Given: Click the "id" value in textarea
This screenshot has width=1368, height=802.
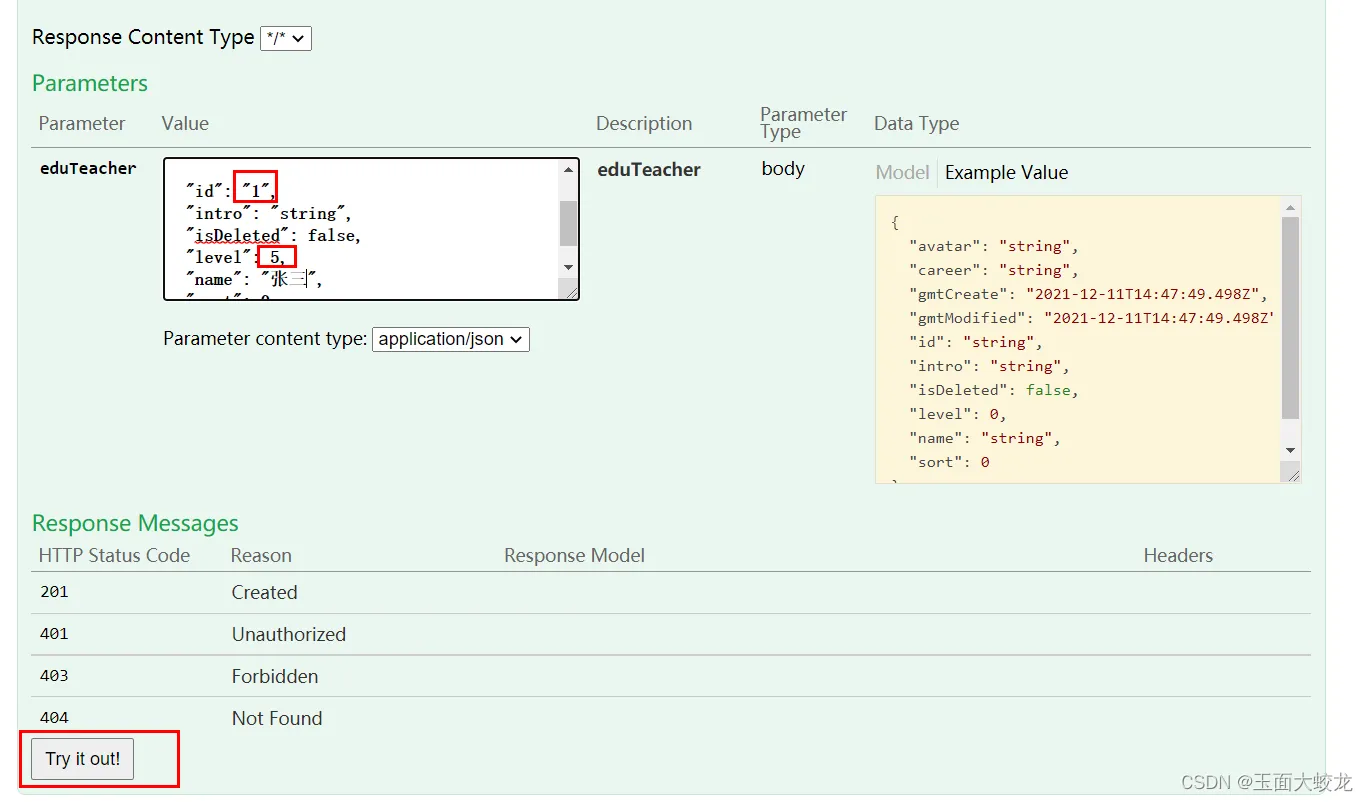Looking at the screenshot, I should (x=256, y=191).
